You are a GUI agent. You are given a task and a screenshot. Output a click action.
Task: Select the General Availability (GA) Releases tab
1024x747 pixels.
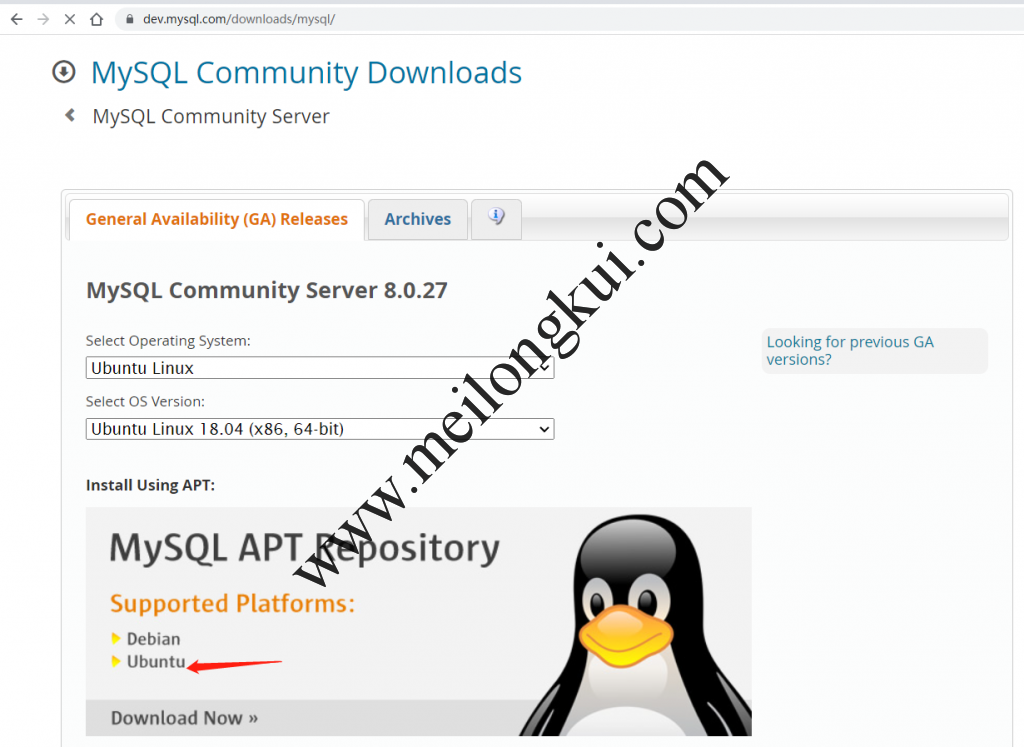click(216, 219)
